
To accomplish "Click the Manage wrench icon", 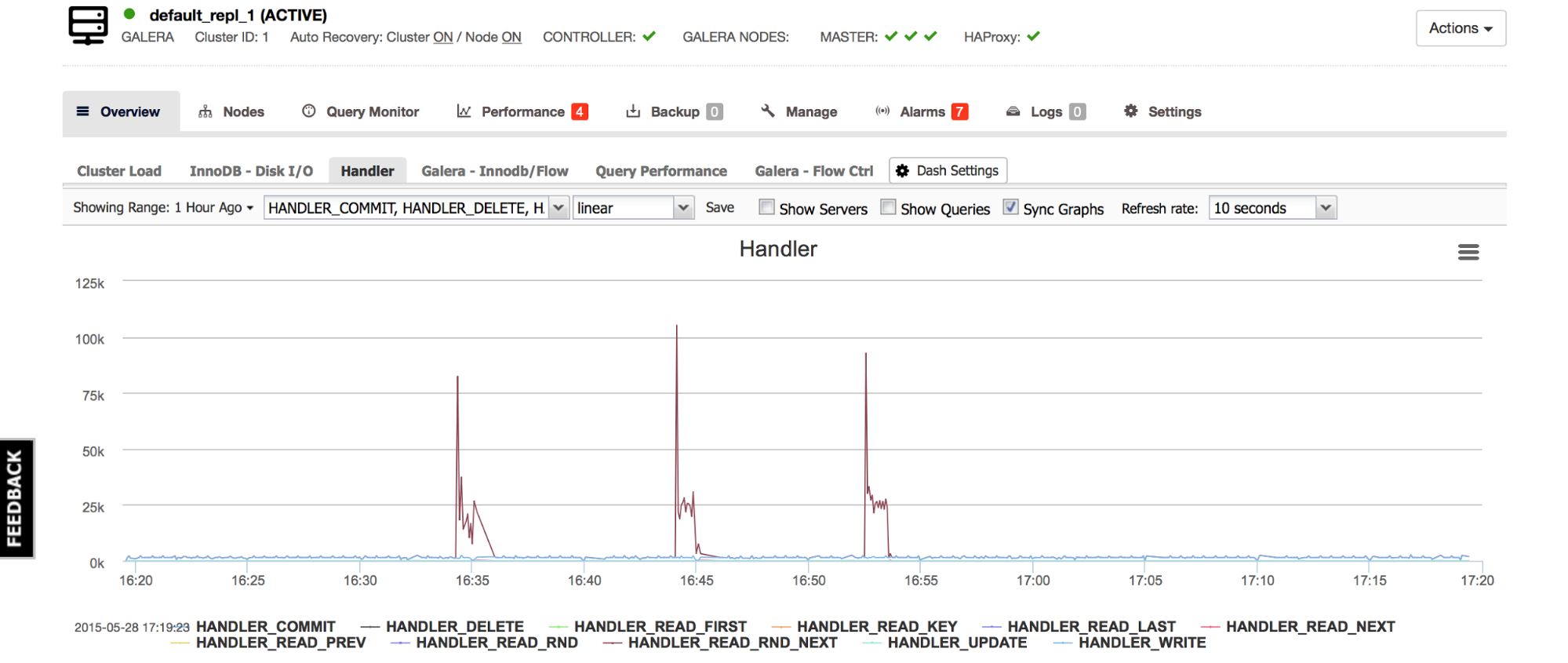I will 768,111.
